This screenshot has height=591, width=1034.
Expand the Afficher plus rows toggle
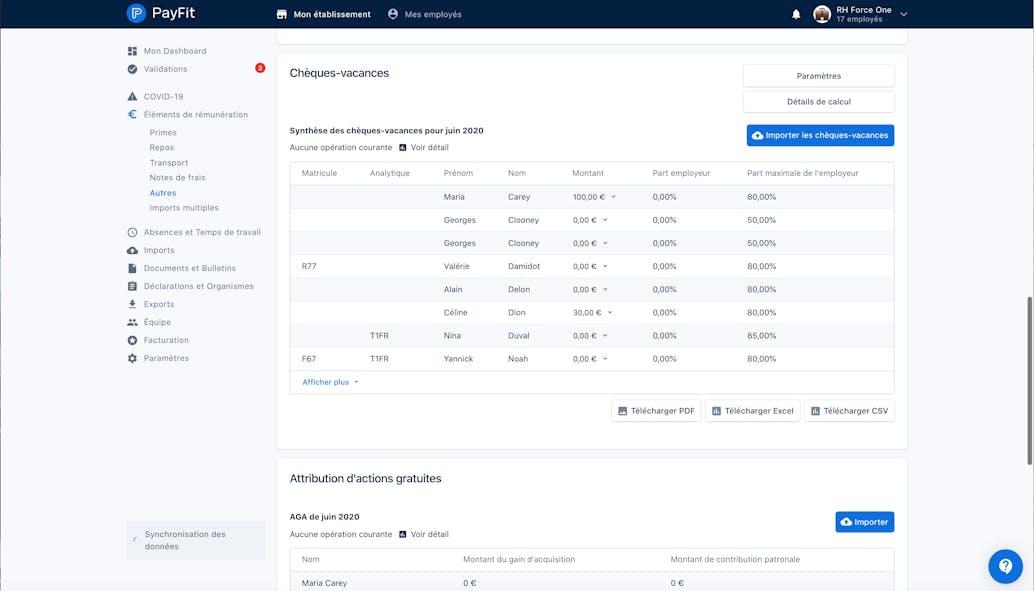[330, 382]
